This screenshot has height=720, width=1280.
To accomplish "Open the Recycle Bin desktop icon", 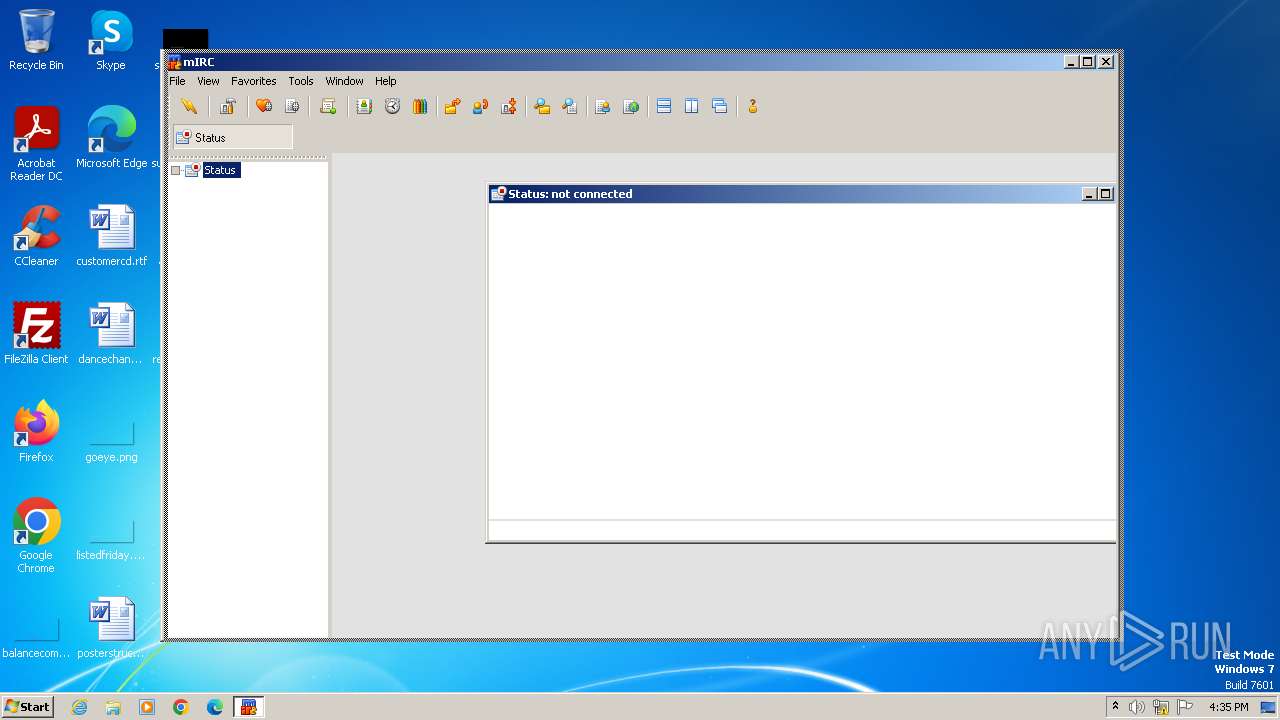I will [x=36, y=40].
